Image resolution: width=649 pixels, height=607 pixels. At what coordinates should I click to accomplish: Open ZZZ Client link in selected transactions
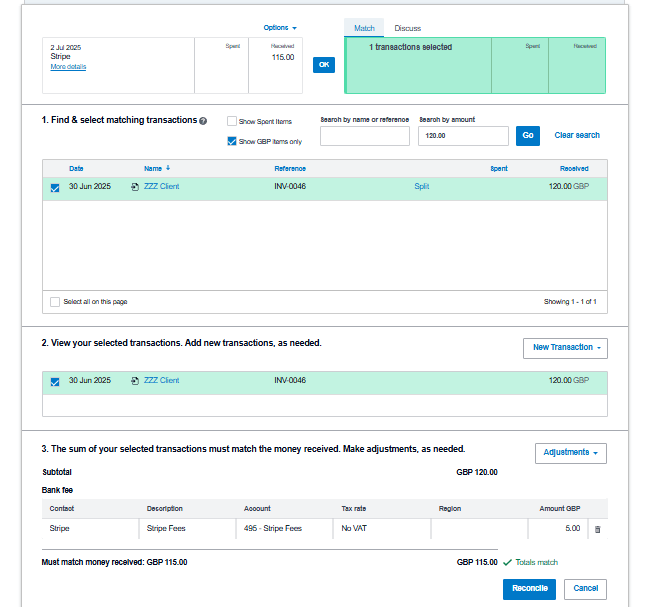[161, 380]
